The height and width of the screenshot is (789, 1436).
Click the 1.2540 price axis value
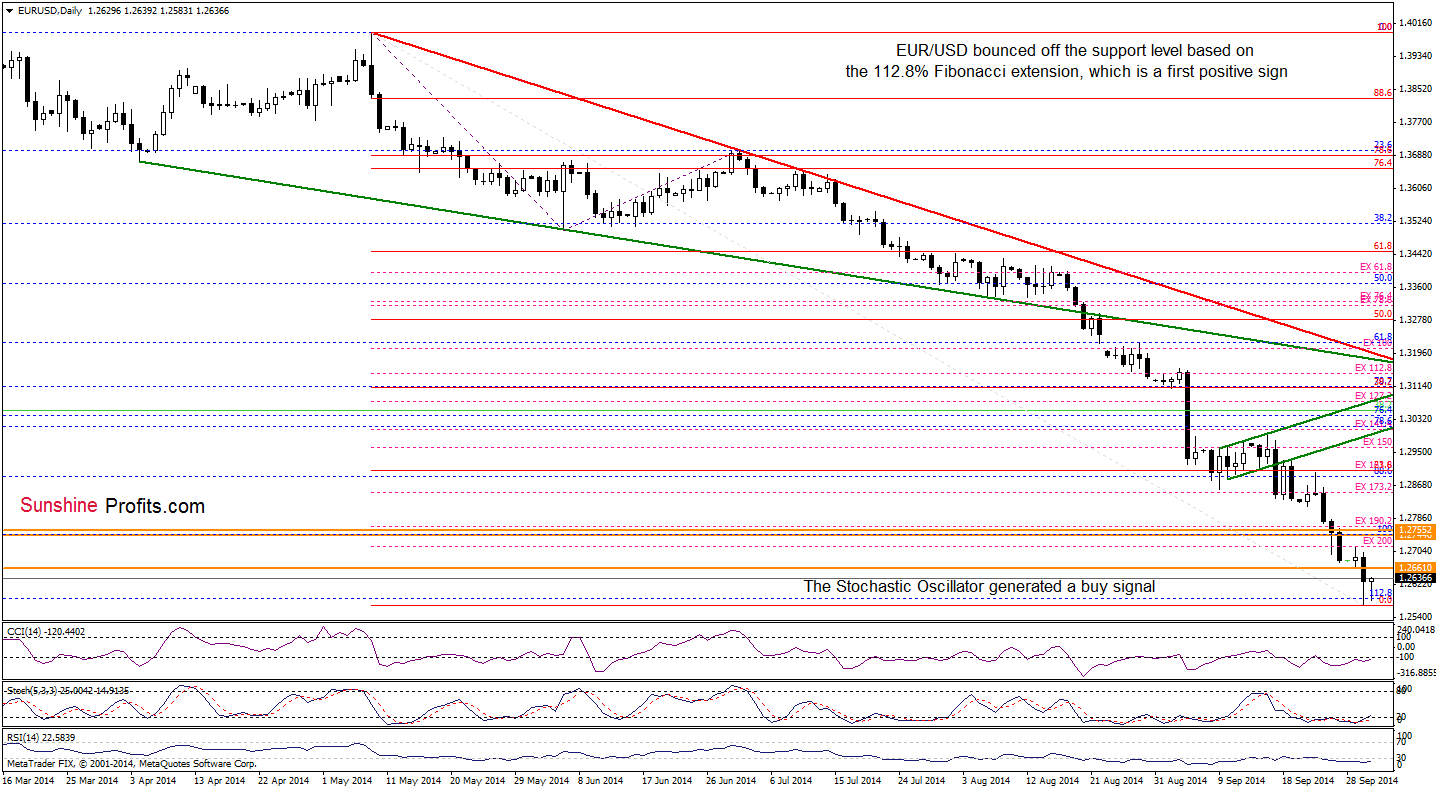click(x=1415, y=617)
